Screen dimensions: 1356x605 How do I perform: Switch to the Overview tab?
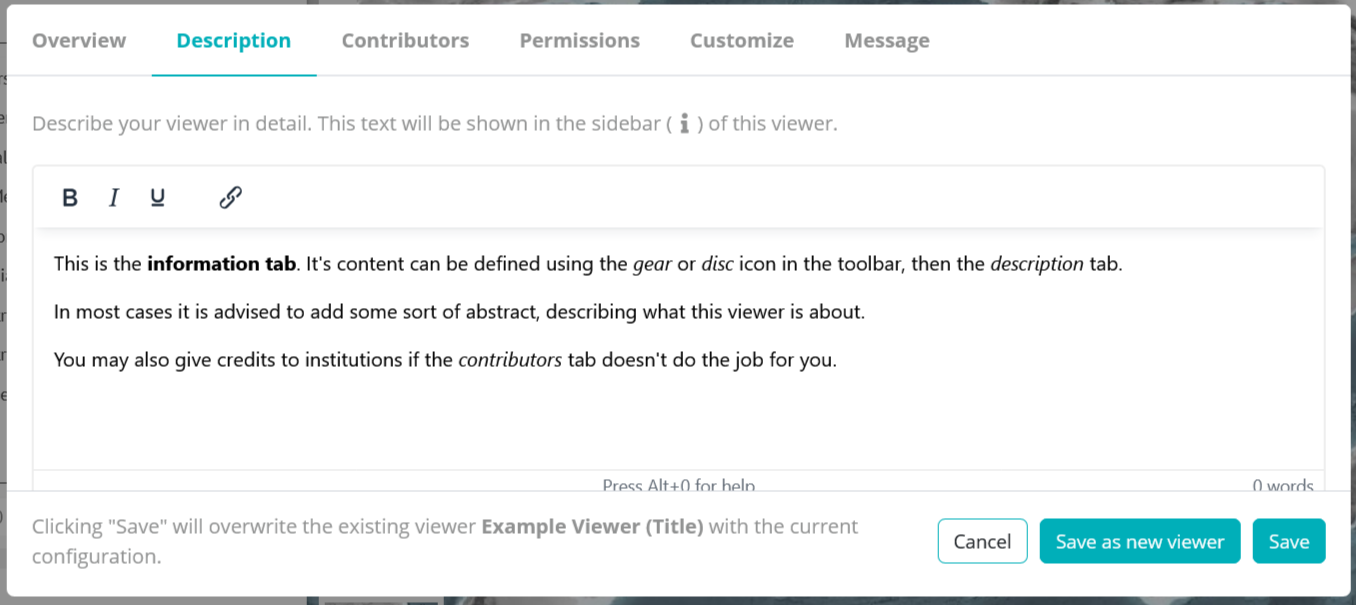point(79,41)
